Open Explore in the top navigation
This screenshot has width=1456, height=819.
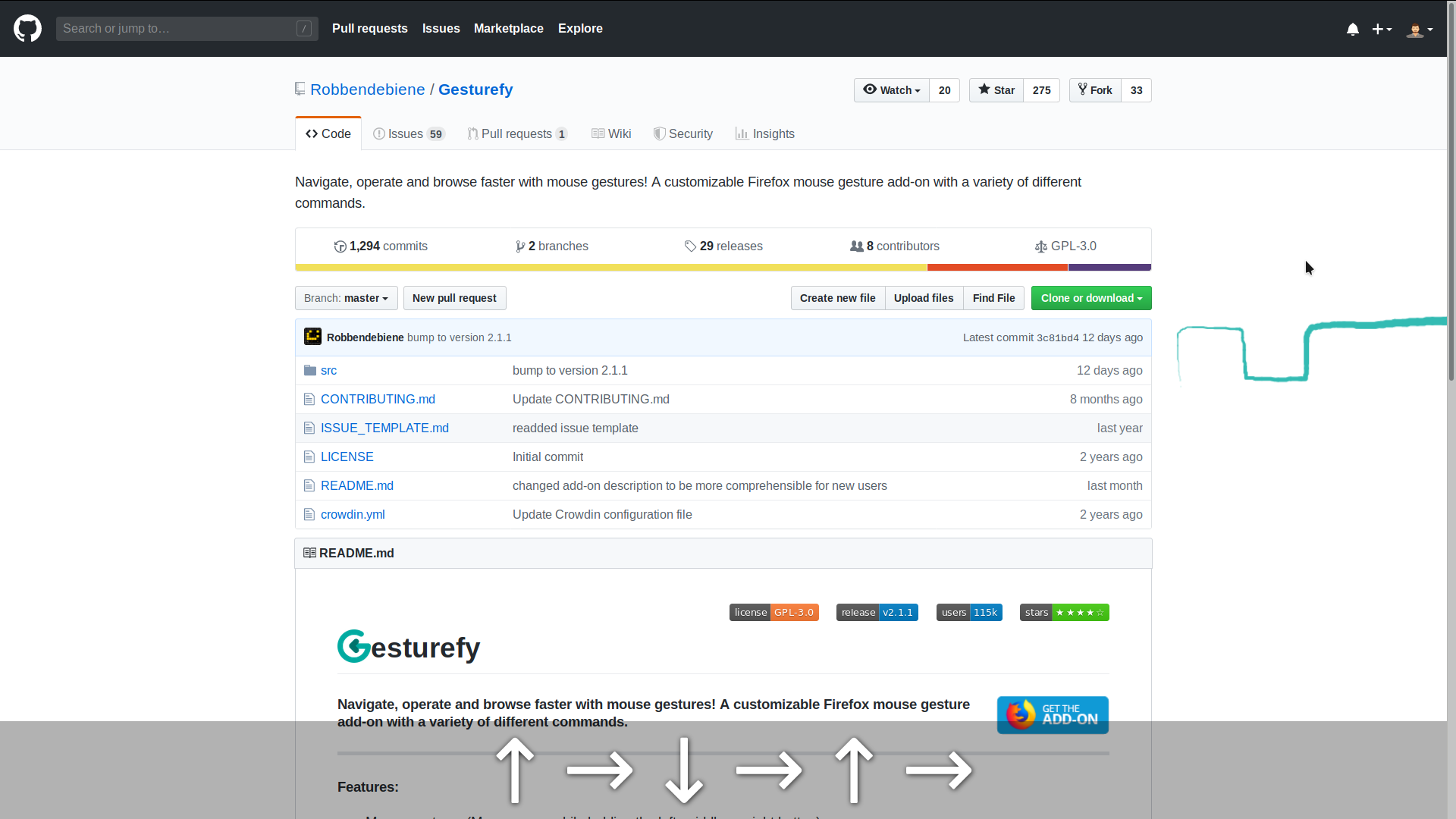tap(580, 29)
